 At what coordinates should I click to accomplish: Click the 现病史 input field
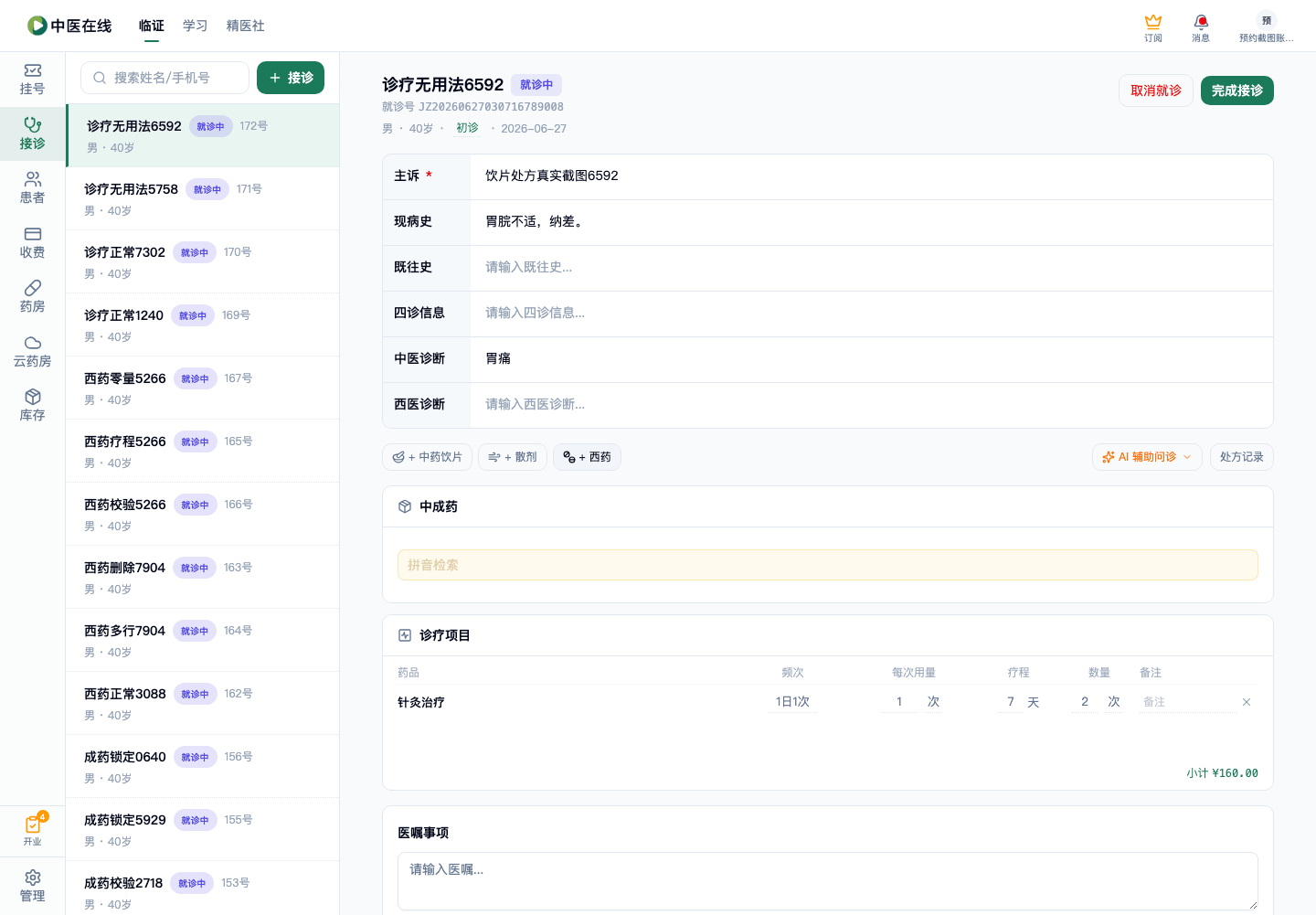click(x=872, y=222)
